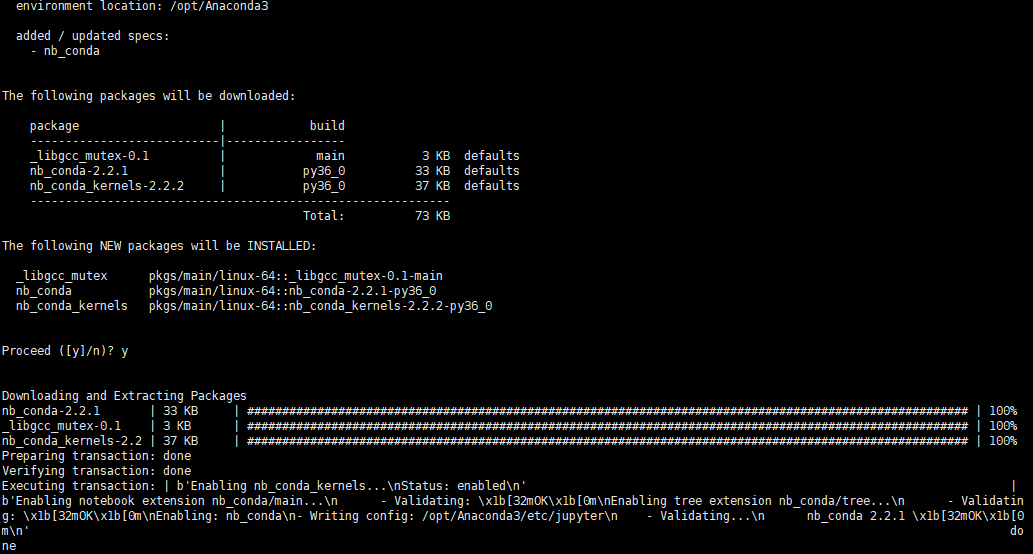Image resolution: width=1033 pixels, height=554 pixels.
Task: Click the 'Total:' label
Action: click(323, 216)
